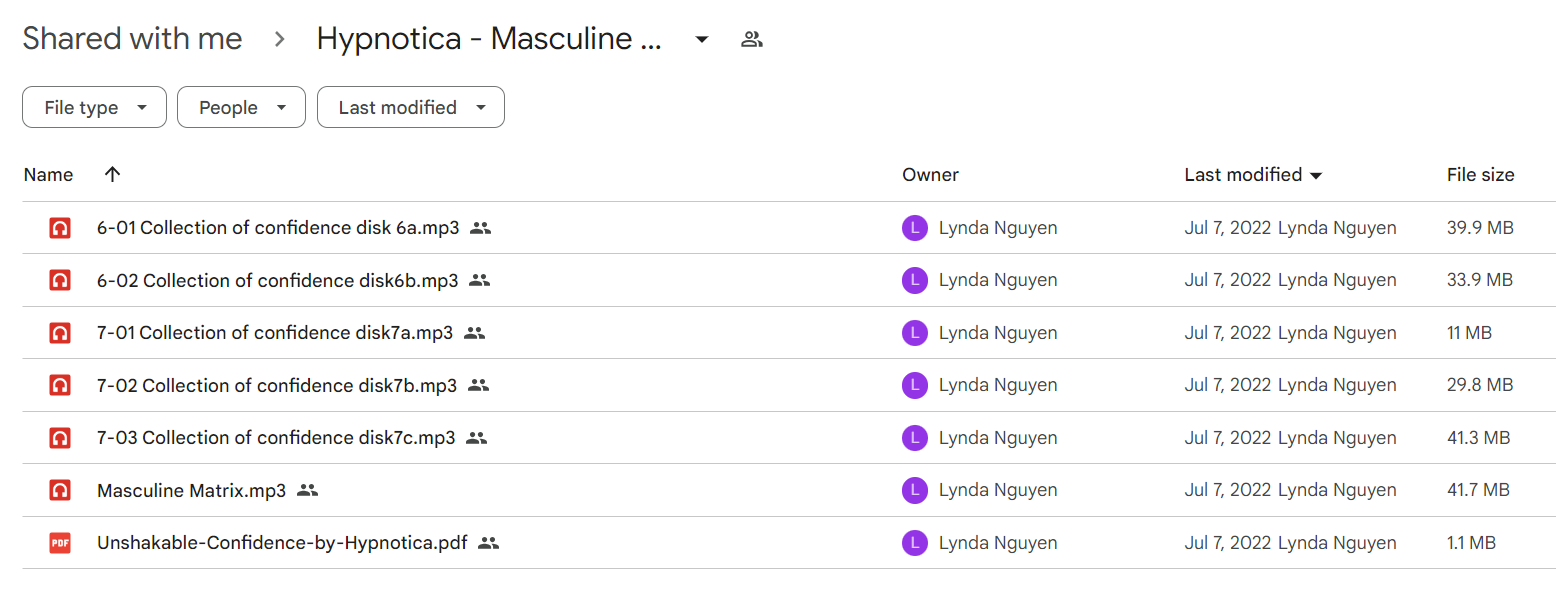Click shared icon after 6-02 file name
Viewport: 1556px width, 608px height.
coord(480,281)
